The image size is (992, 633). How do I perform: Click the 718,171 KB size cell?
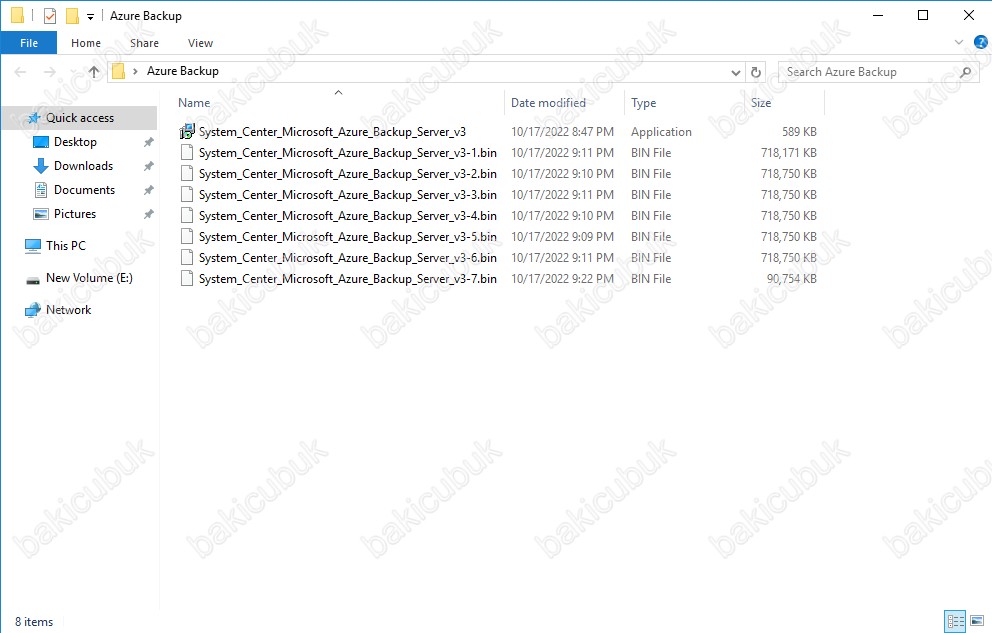(x=788, y=152)
